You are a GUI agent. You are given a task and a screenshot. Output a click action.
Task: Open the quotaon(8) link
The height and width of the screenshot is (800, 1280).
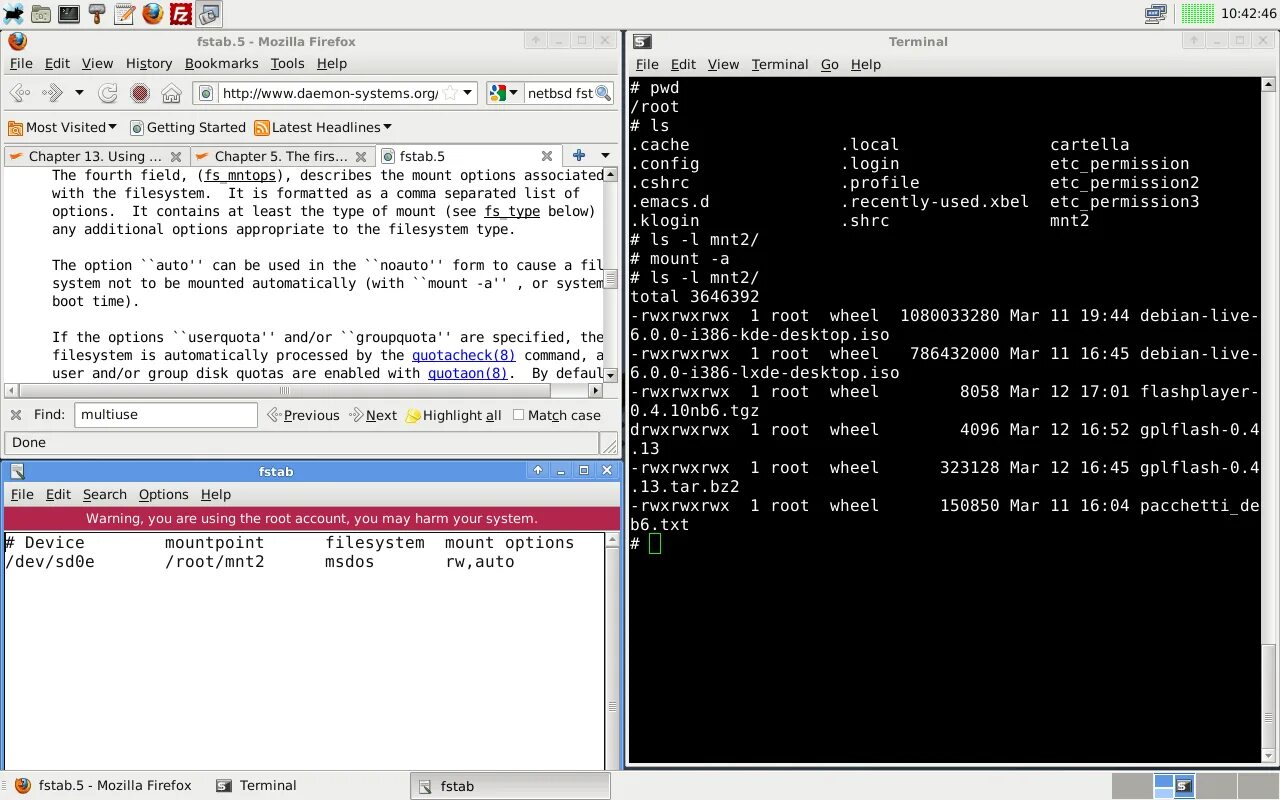pyautogui.click(x=468, y=373)
